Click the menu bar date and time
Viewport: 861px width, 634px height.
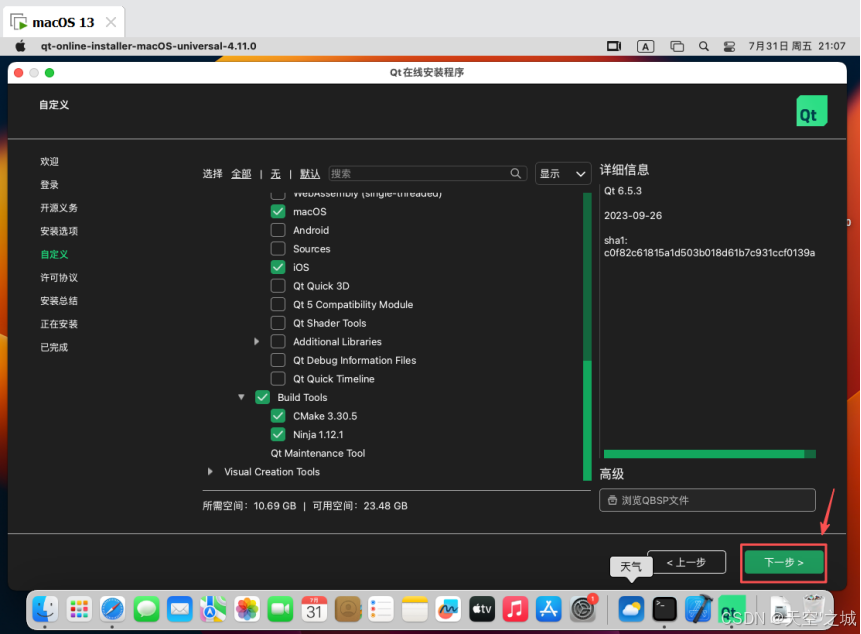tap(797, 46)
